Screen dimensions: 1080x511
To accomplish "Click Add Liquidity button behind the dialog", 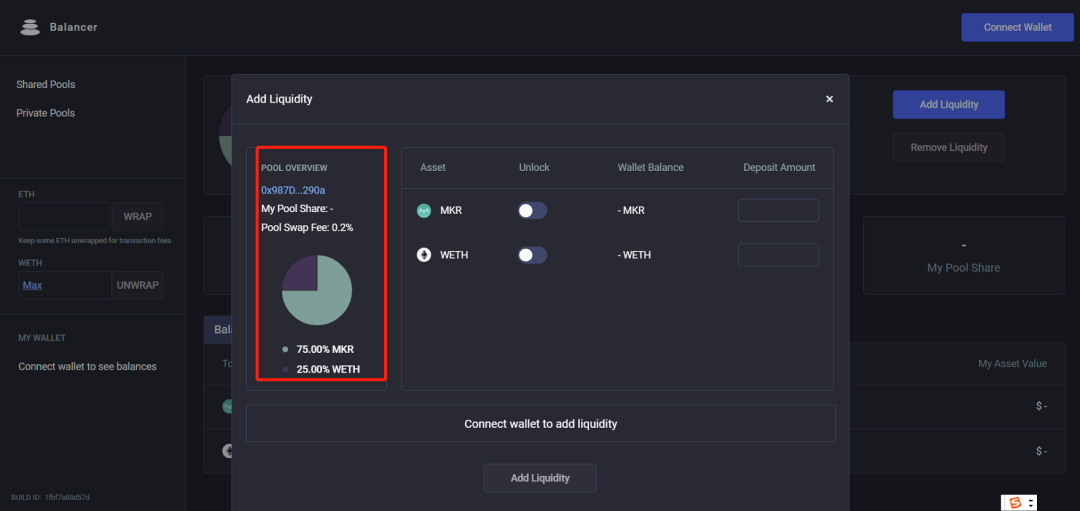I will [x=948, y=105].
